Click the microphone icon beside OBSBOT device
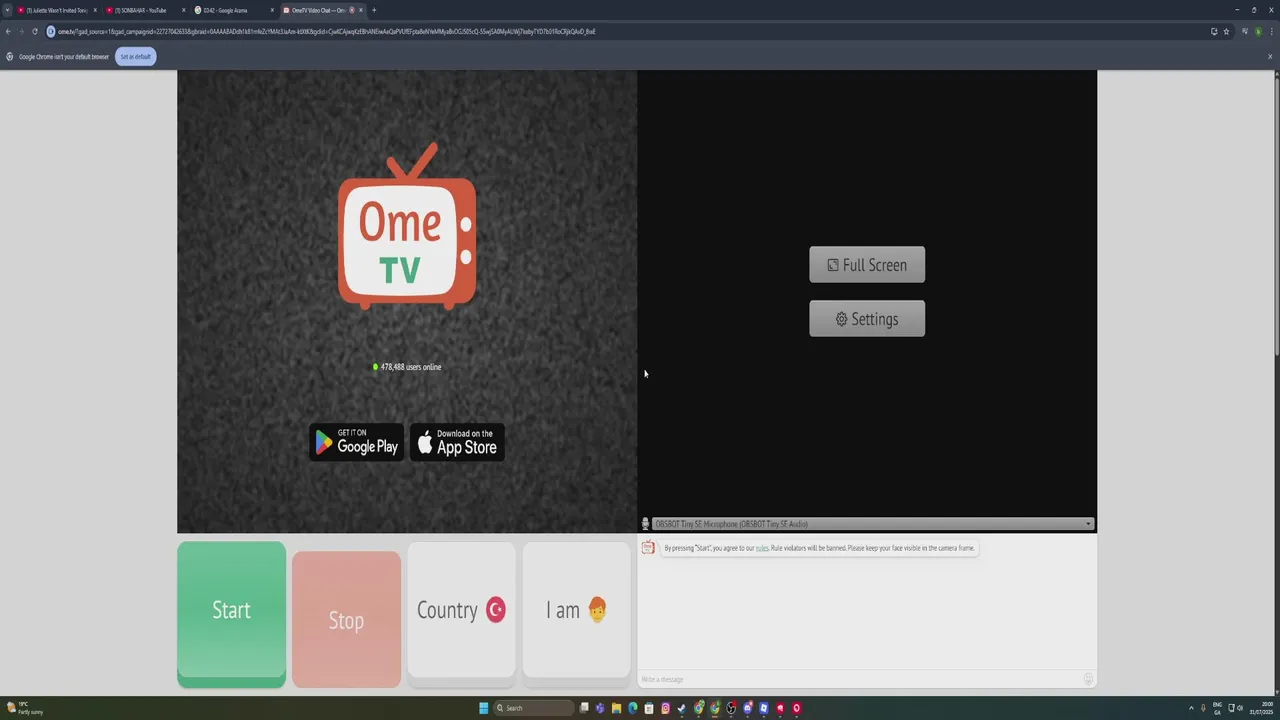Image resolution: width=1280 pixels, height=720 pixels. (x=645, y=524)
